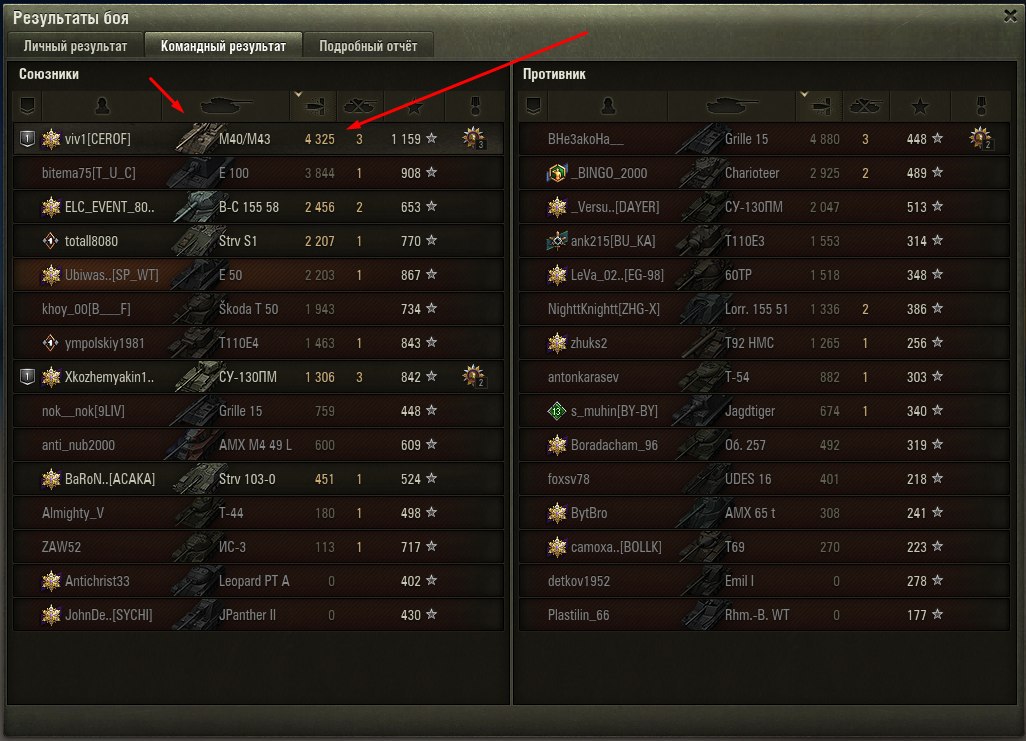This screenshot has width=1026, height=741.
Task: Select enemy player _BINGO_2000 row
Action: point(764,173)
